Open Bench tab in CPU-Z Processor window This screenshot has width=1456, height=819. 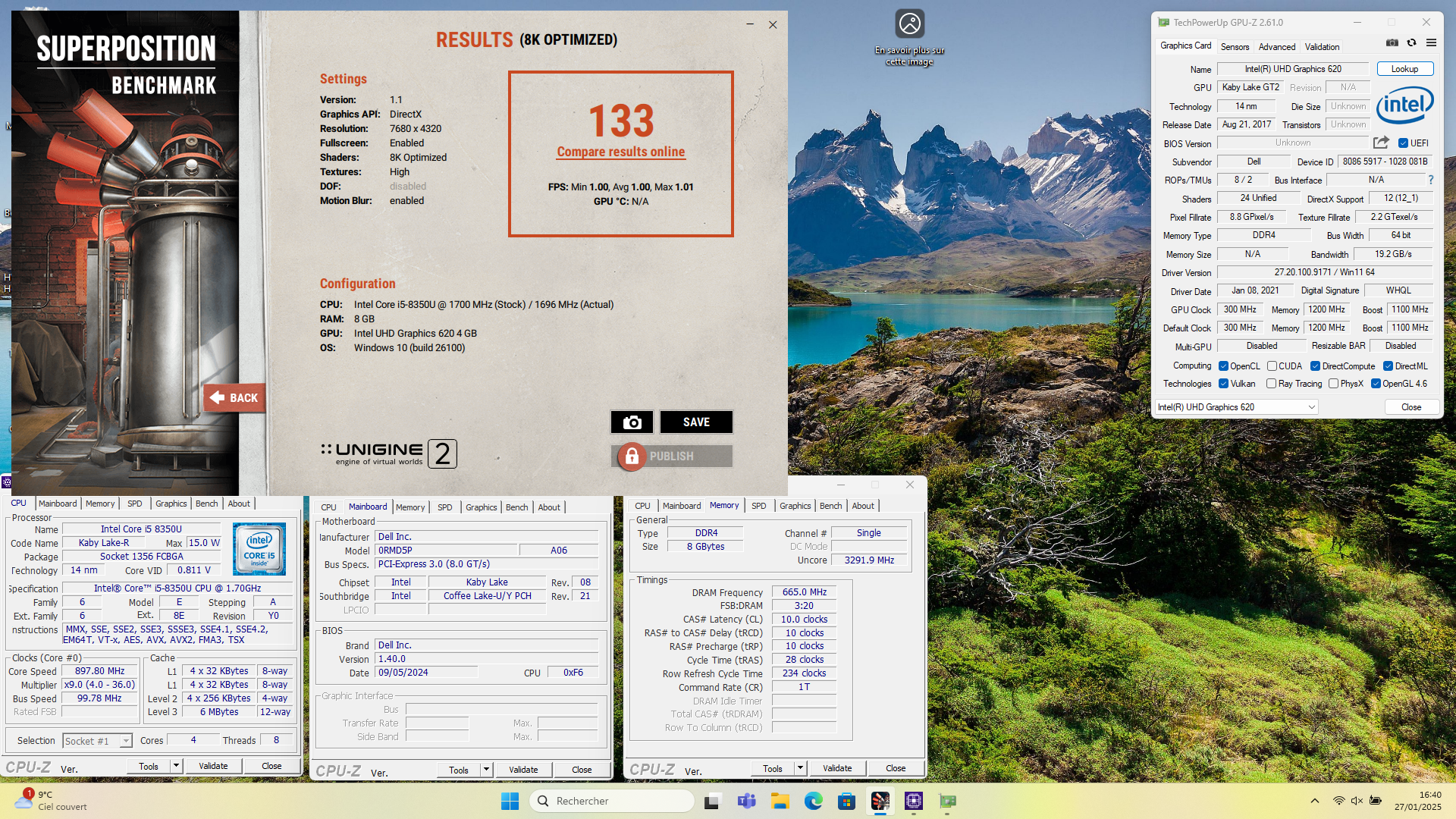(207, 504)
